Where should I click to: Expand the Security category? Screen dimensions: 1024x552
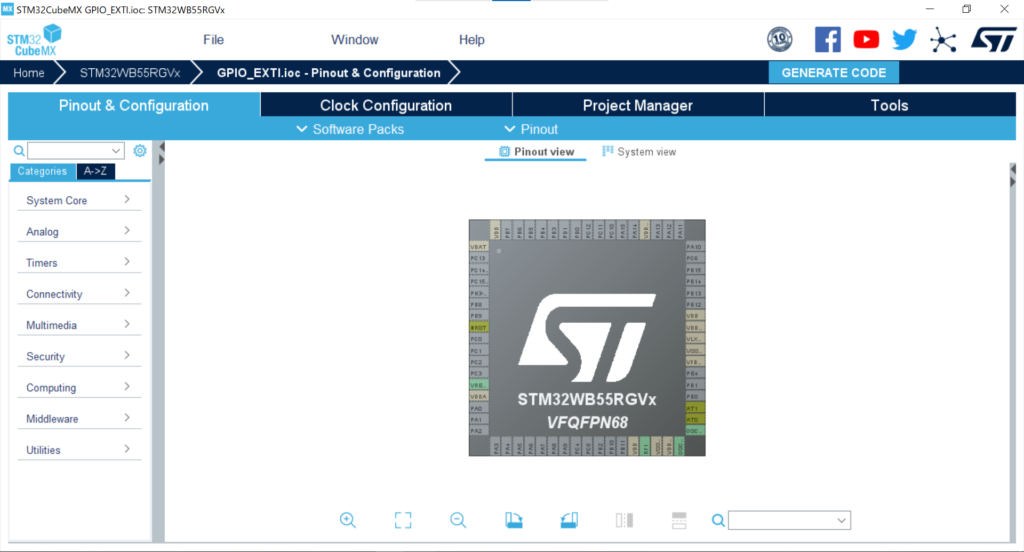[79, 357]
